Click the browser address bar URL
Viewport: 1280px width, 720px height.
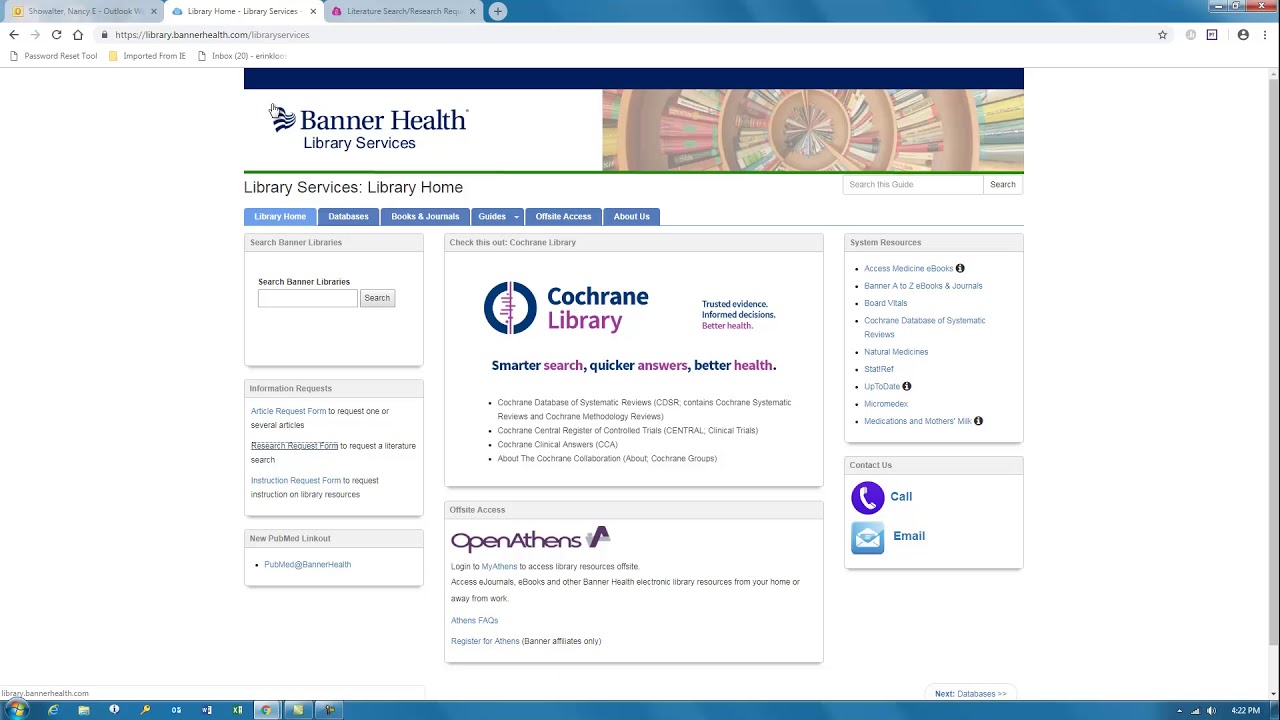pos(212,34)
